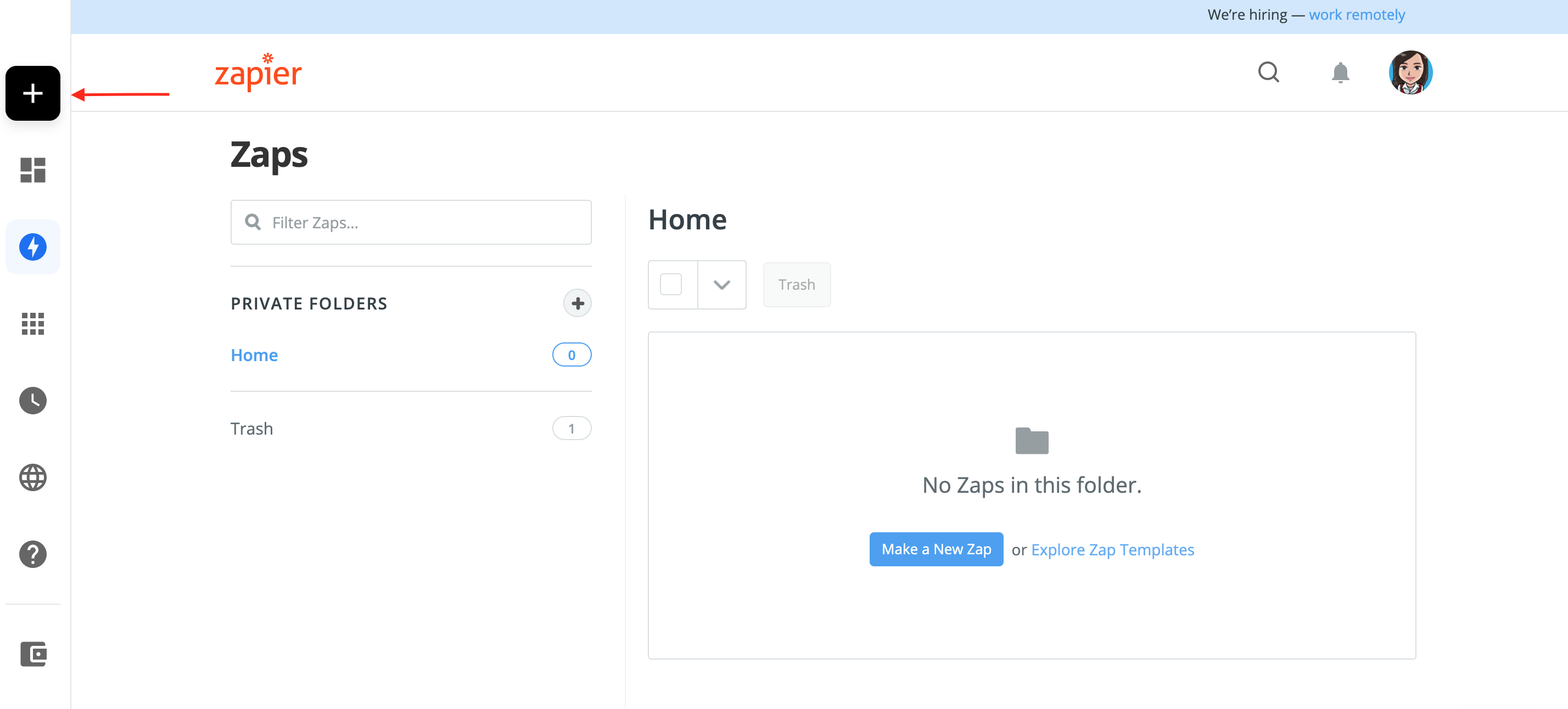
Task: Open Explore Zap Templates link
Action: [1112, 549]
